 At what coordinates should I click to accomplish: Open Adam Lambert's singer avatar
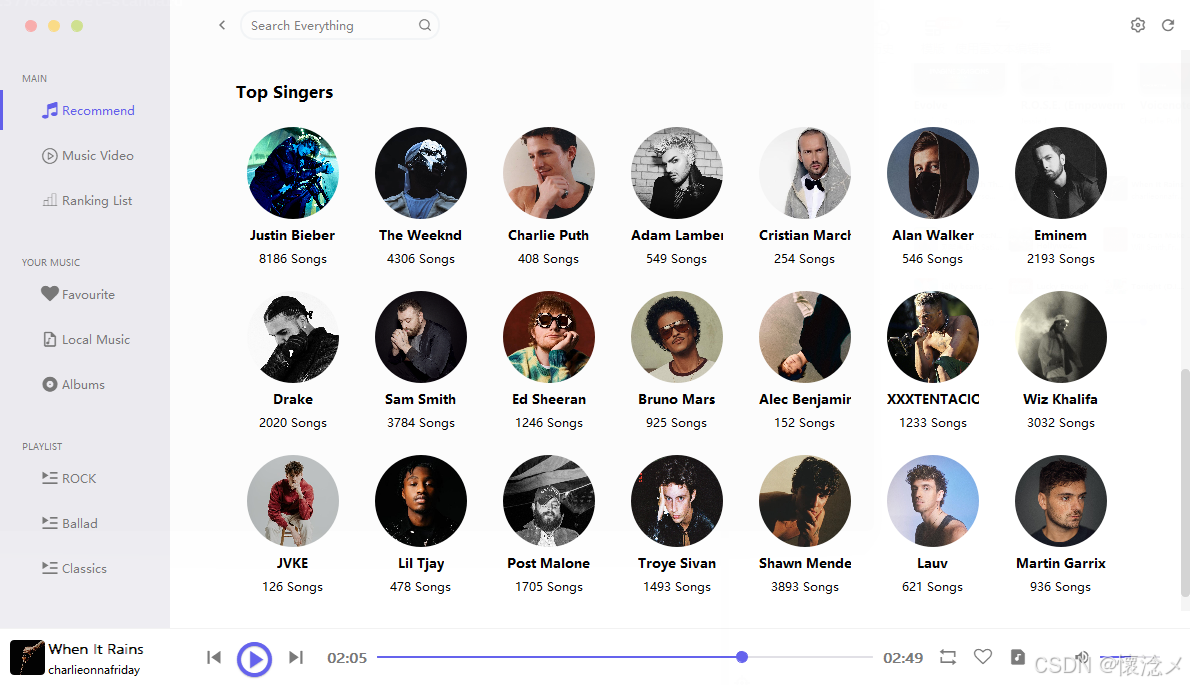(x=676, y=173)
